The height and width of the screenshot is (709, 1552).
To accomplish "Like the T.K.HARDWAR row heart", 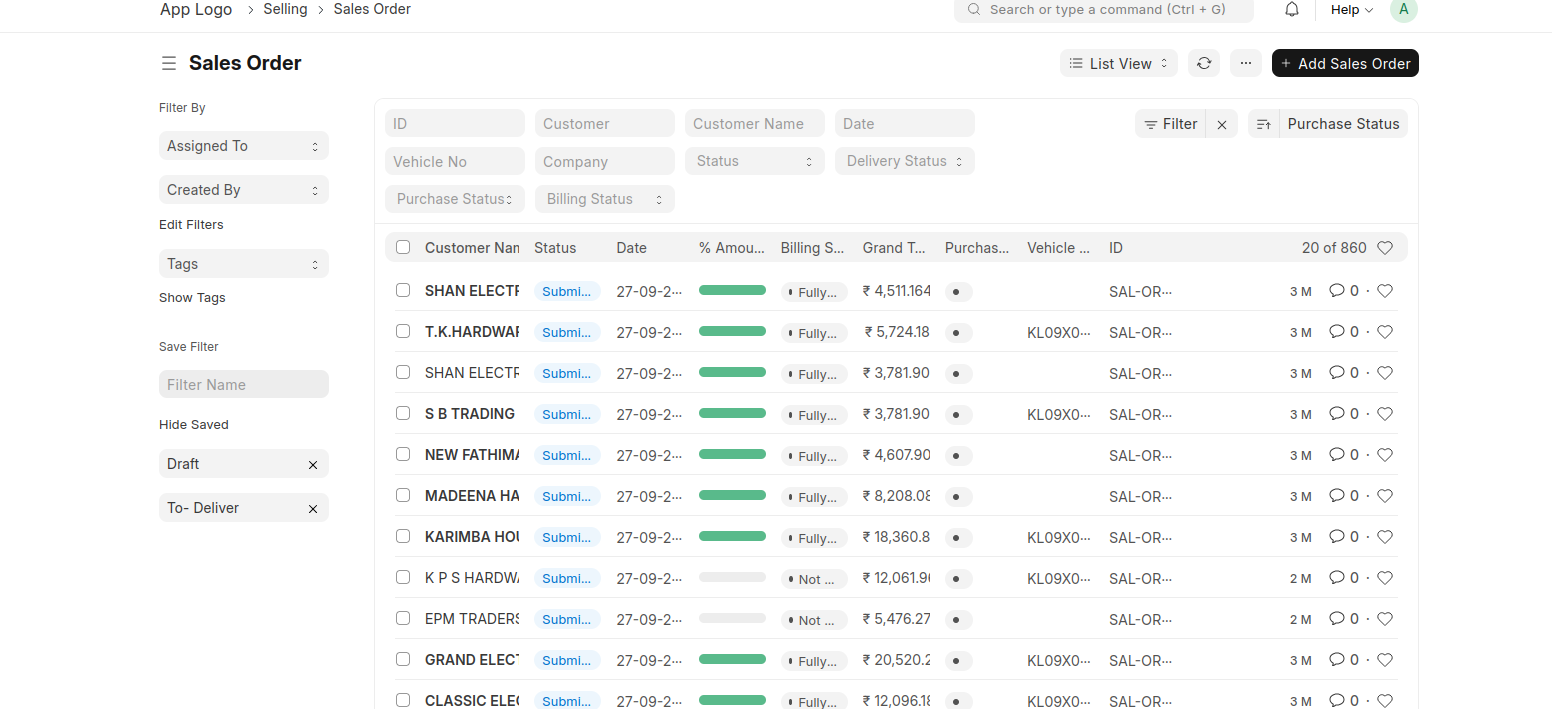I will [1385, 332].
